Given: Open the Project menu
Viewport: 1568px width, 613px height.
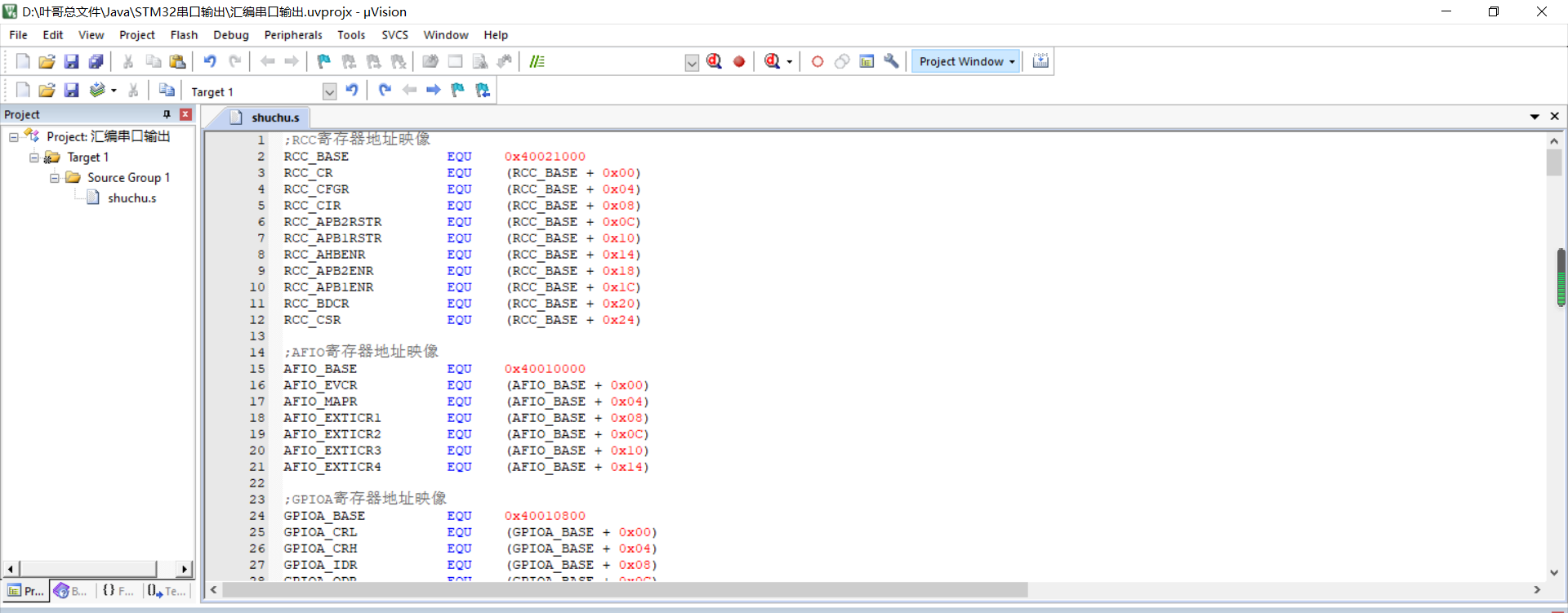Looking at the screenshot, I should click(137, 35).
